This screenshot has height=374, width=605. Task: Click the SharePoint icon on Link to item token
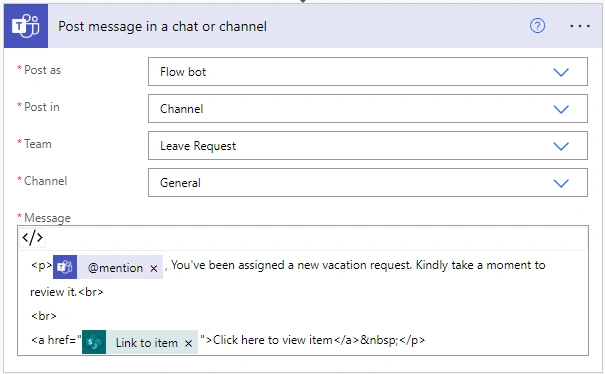94,342
